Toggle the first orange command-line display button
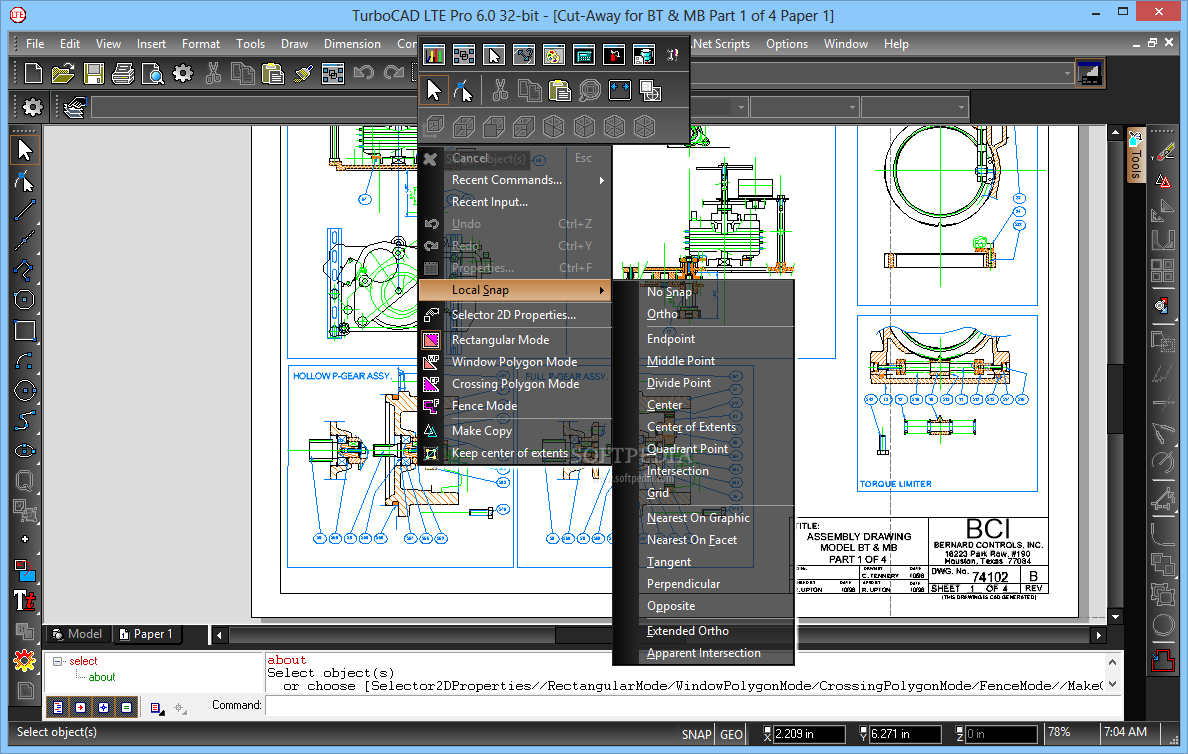 [58, 707]
